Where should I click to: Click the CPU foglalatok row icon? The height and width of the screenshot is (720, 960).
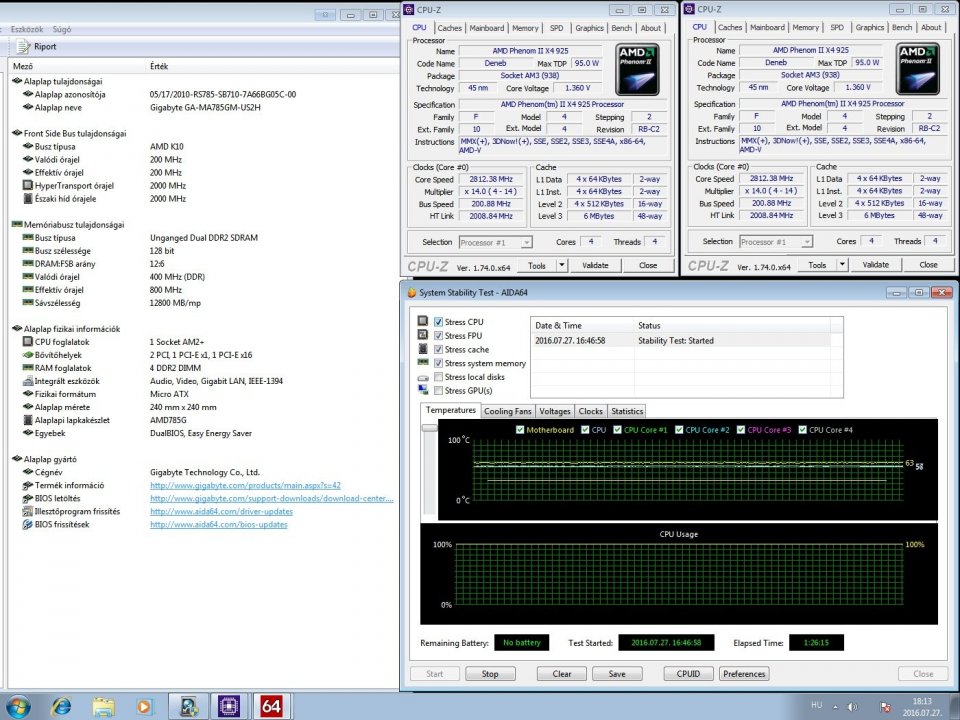(x=28, y=341)
